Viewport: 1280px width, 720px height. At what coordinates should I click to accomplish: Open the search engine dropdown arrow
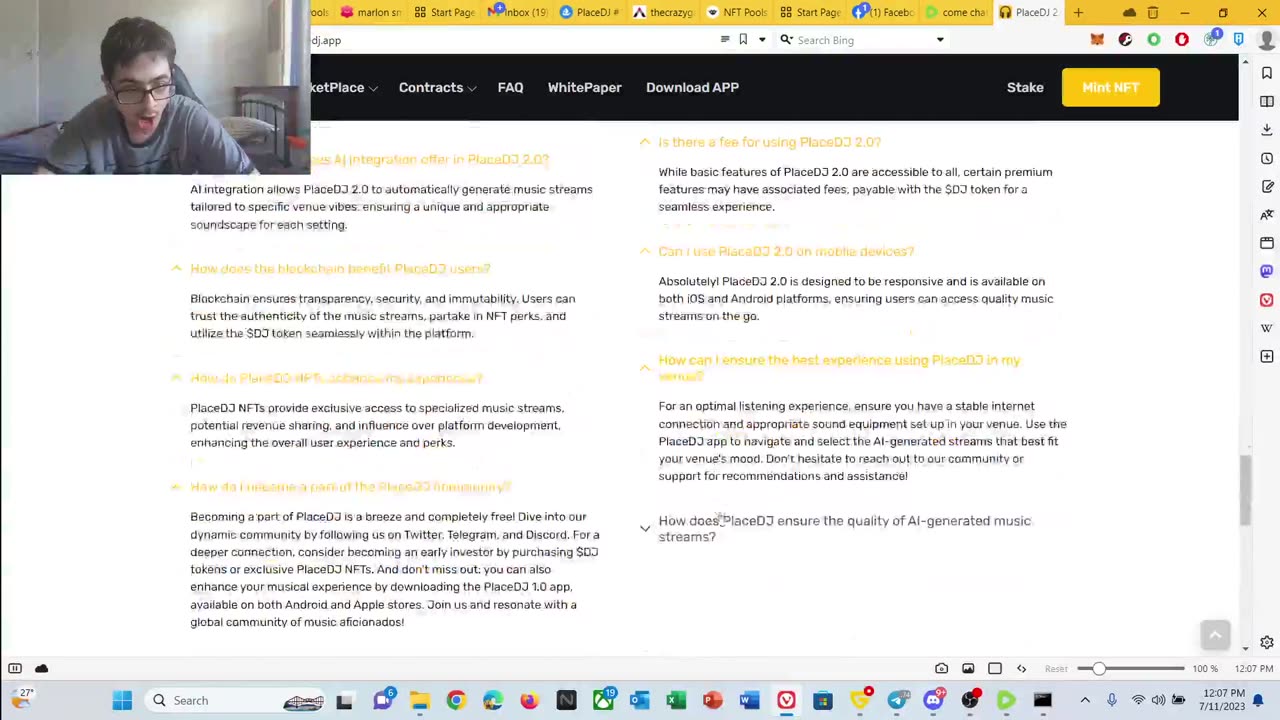click(940, 40)
